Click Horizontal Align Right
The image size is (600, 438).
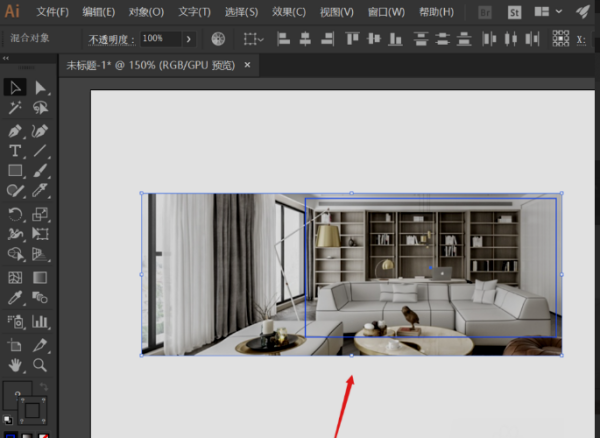[328, 39]
